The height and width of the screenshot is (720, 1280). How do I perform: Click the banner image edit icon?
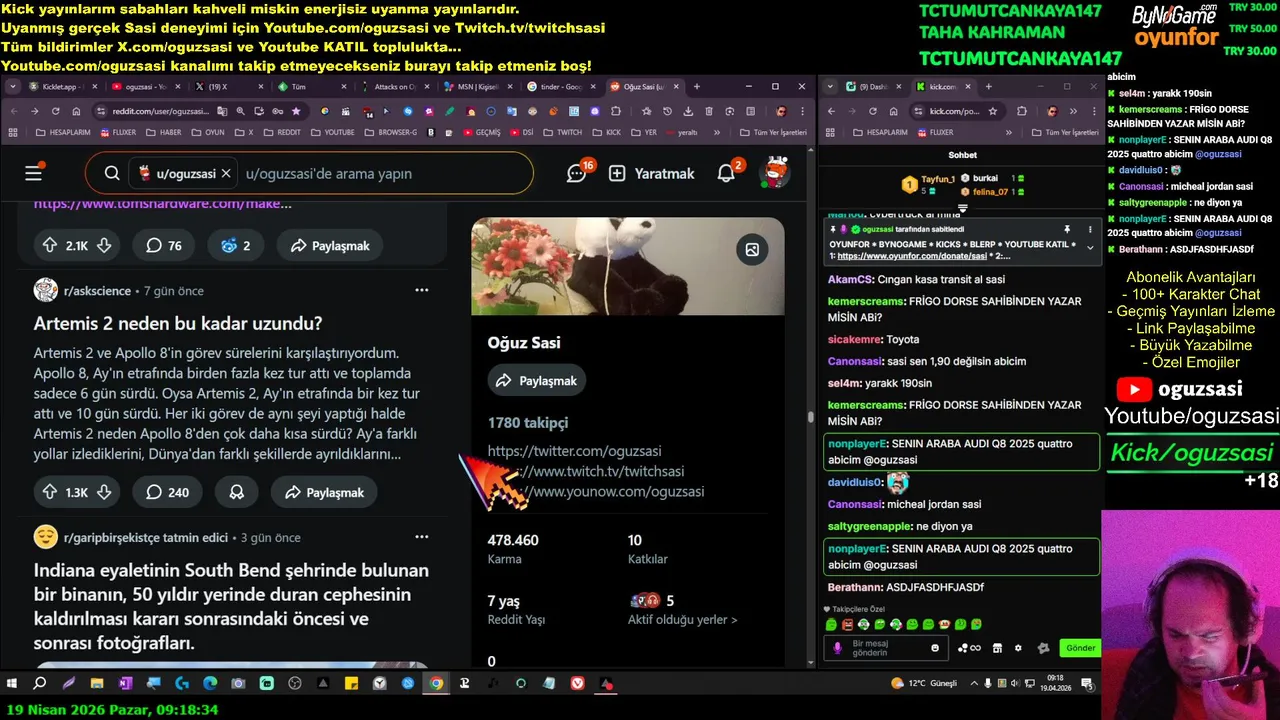click(752, 249)
